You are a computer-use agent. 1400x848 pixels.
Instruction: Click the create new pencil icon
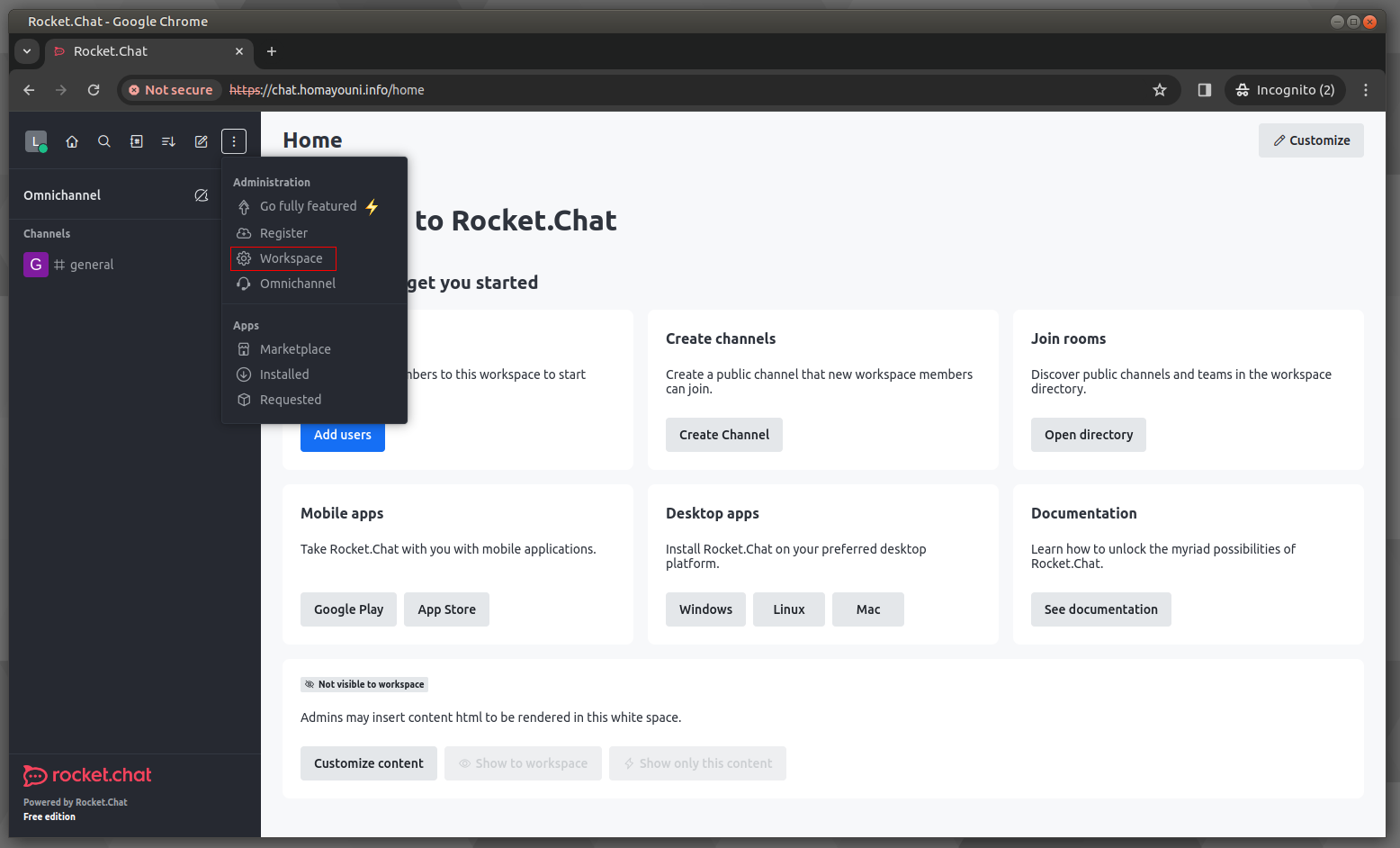[x=202, y=141]
